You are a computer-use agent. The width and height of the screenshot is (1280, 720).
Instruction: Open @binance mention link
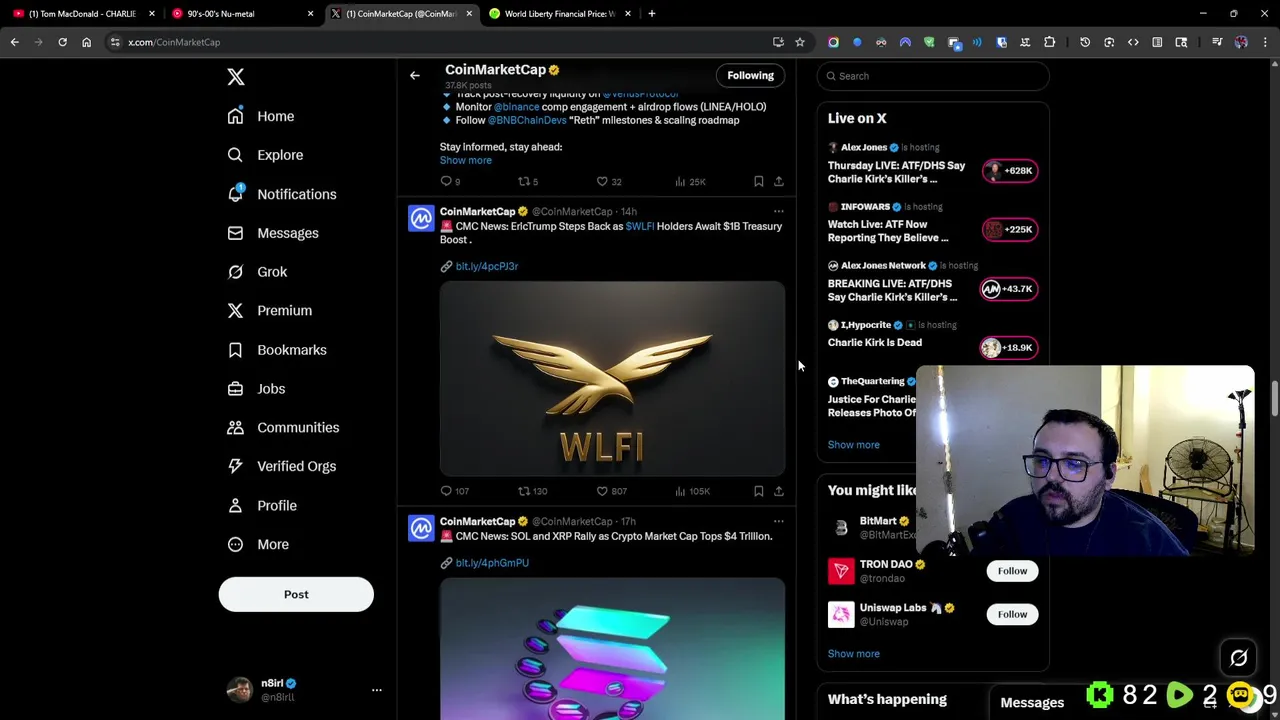pos(516,107)
